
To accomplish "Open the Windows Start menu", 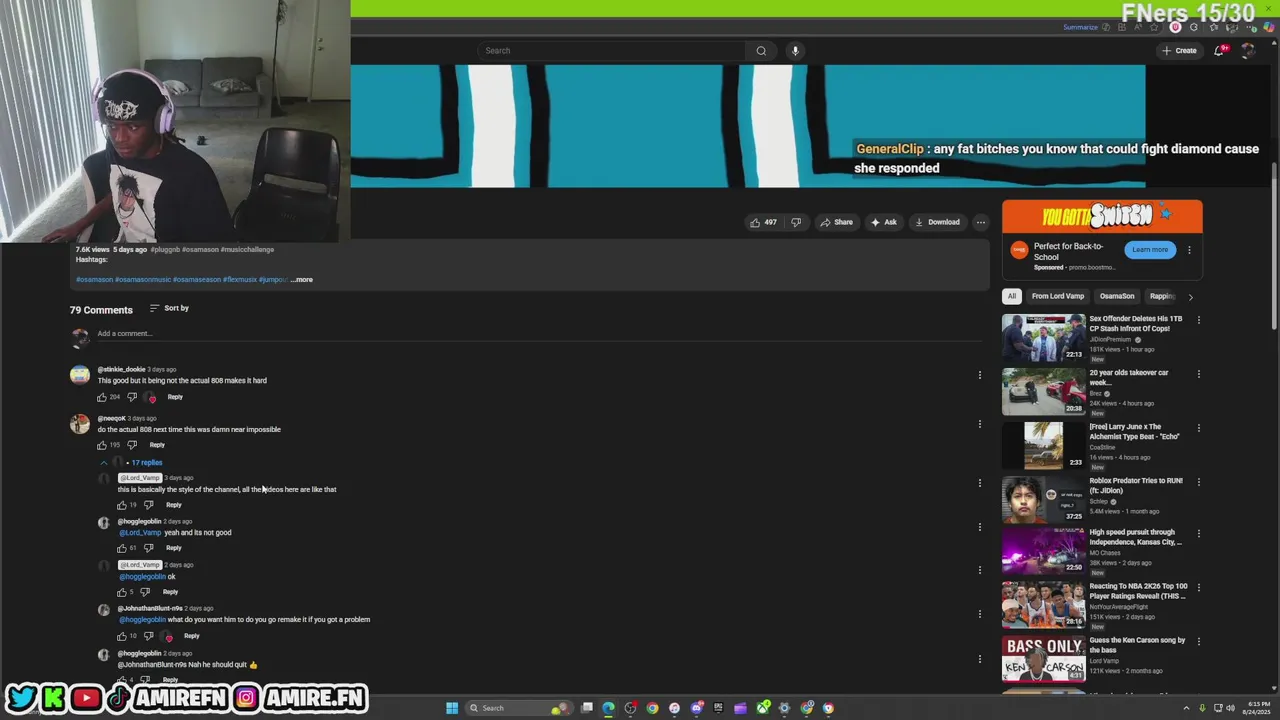I will coord(452,708).
